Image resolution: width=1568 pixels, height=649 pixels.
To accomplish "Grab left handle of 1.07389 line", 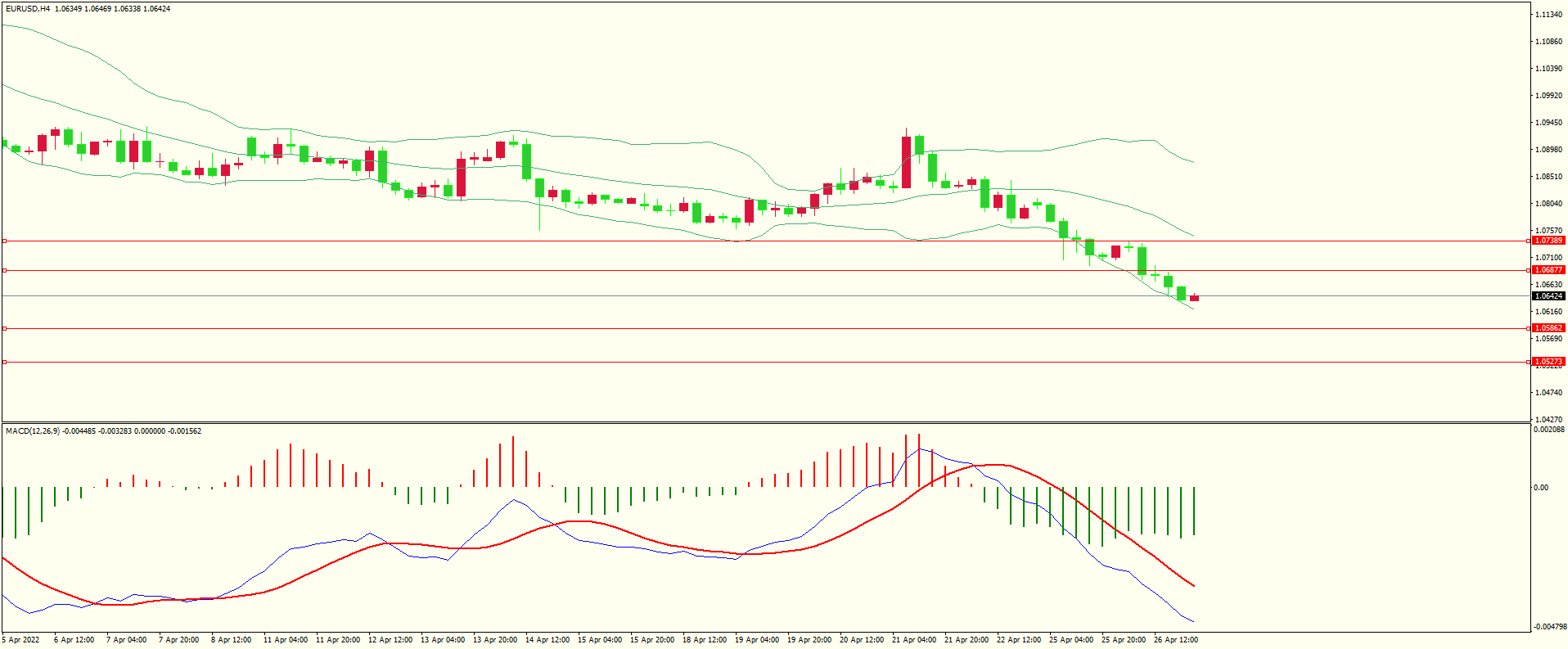I will 4,241.
